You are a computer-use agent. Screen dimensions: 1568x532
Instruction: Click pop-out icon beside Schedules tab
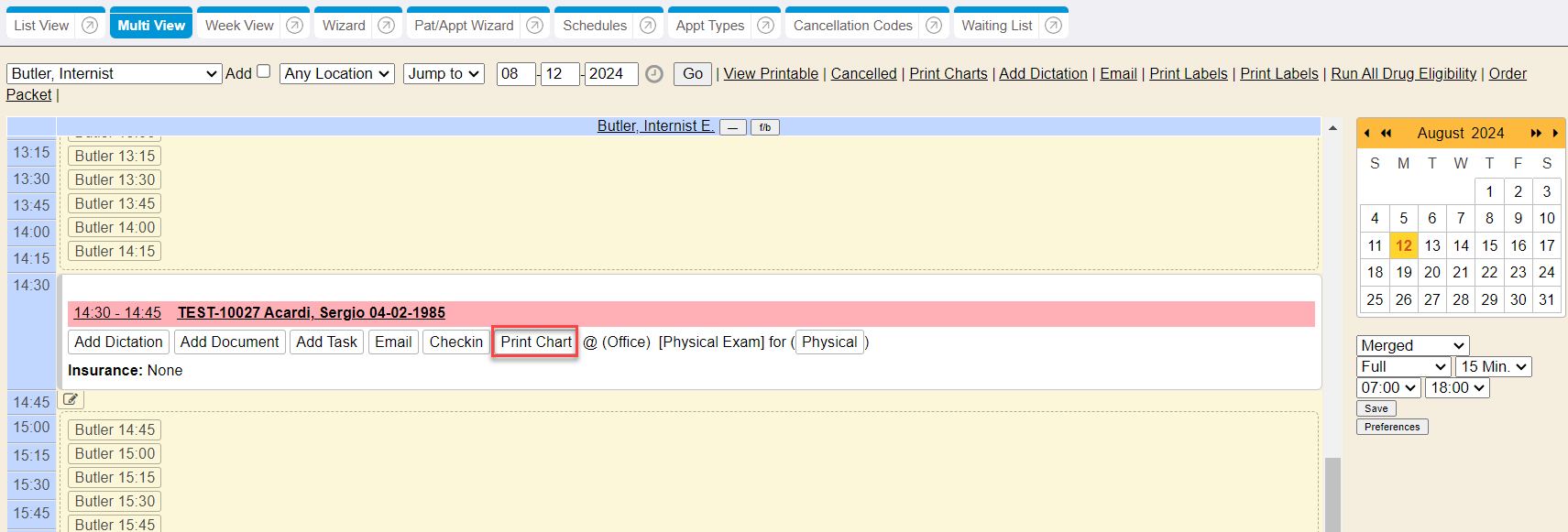point(648,26)
